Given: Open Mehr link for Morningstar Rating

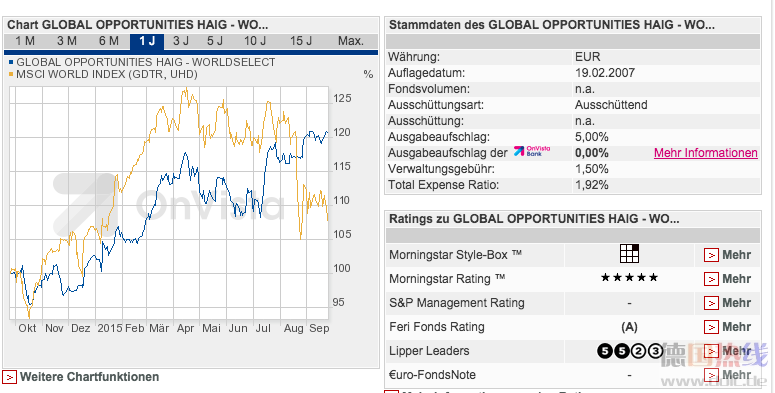Looking at the screenshot, I should click(x=736, y=279).
